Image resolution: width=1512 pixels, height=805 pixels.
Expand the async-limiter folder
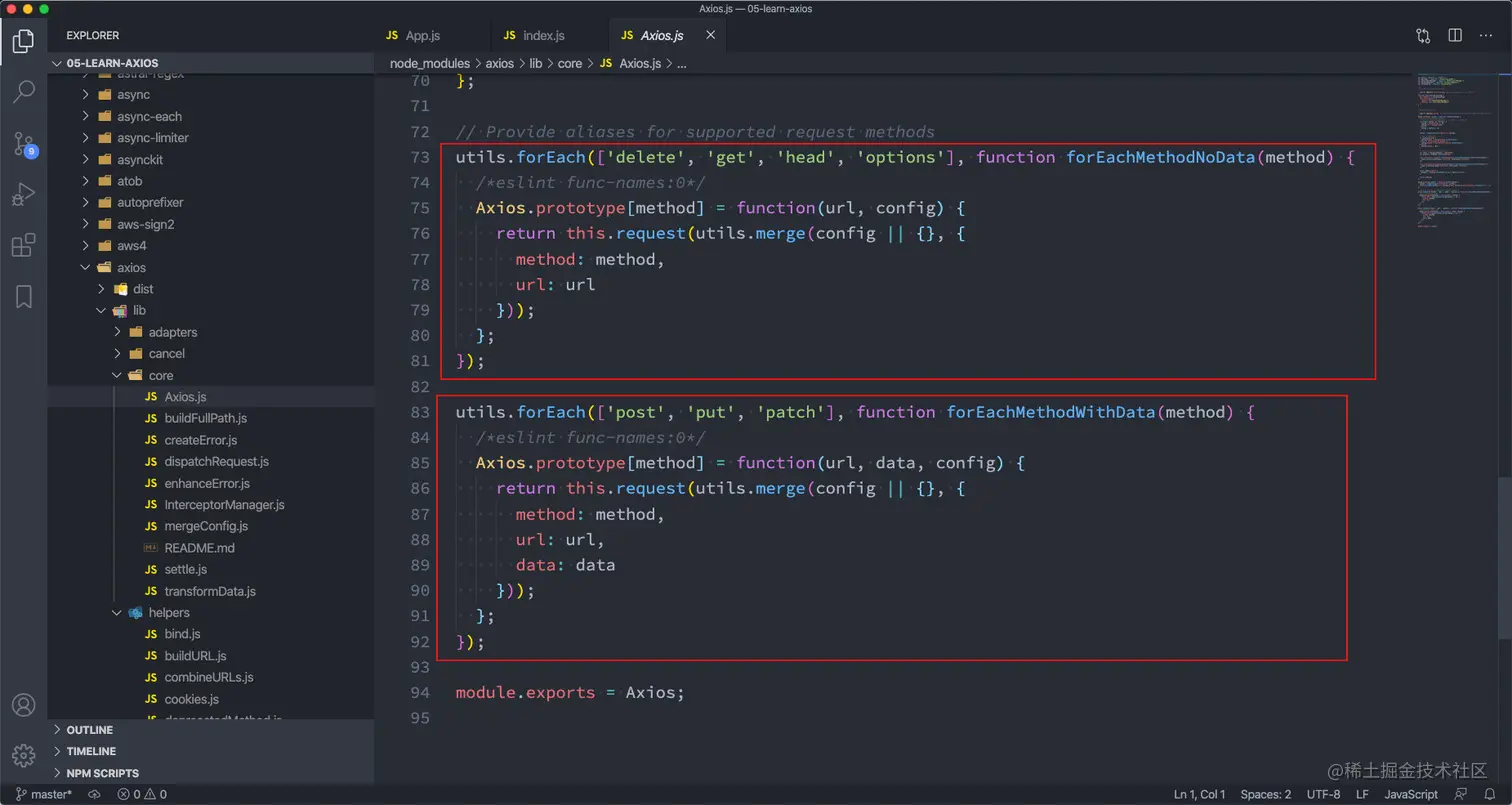click(x=211, y=138)
